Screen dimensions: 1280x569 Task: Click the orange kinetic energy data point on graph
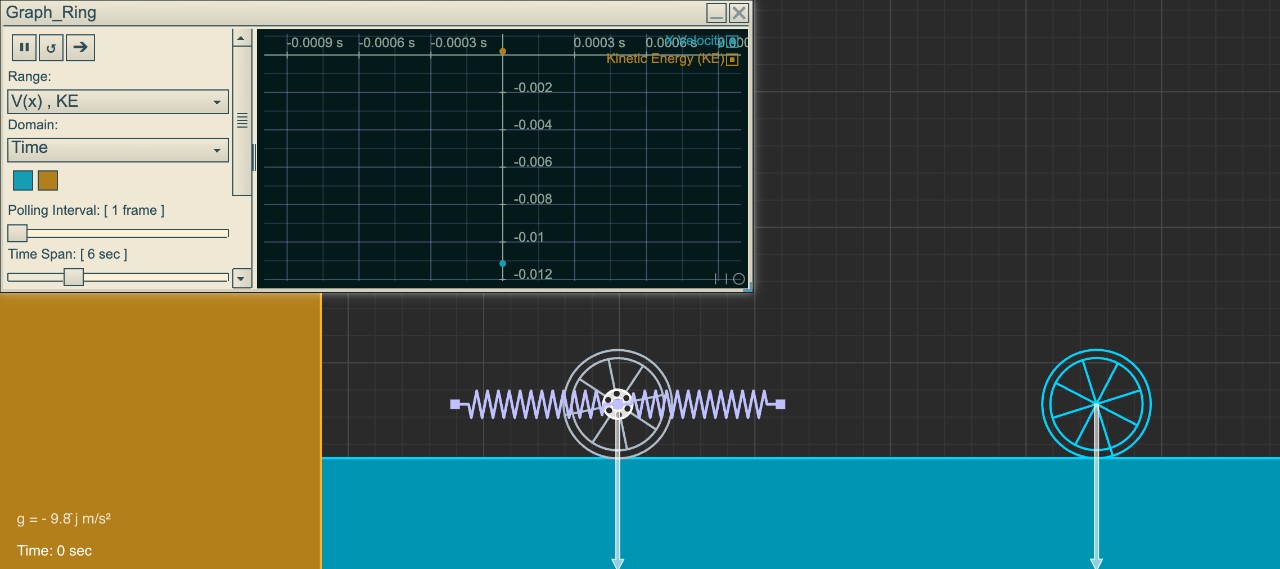(x=502, y=51)
